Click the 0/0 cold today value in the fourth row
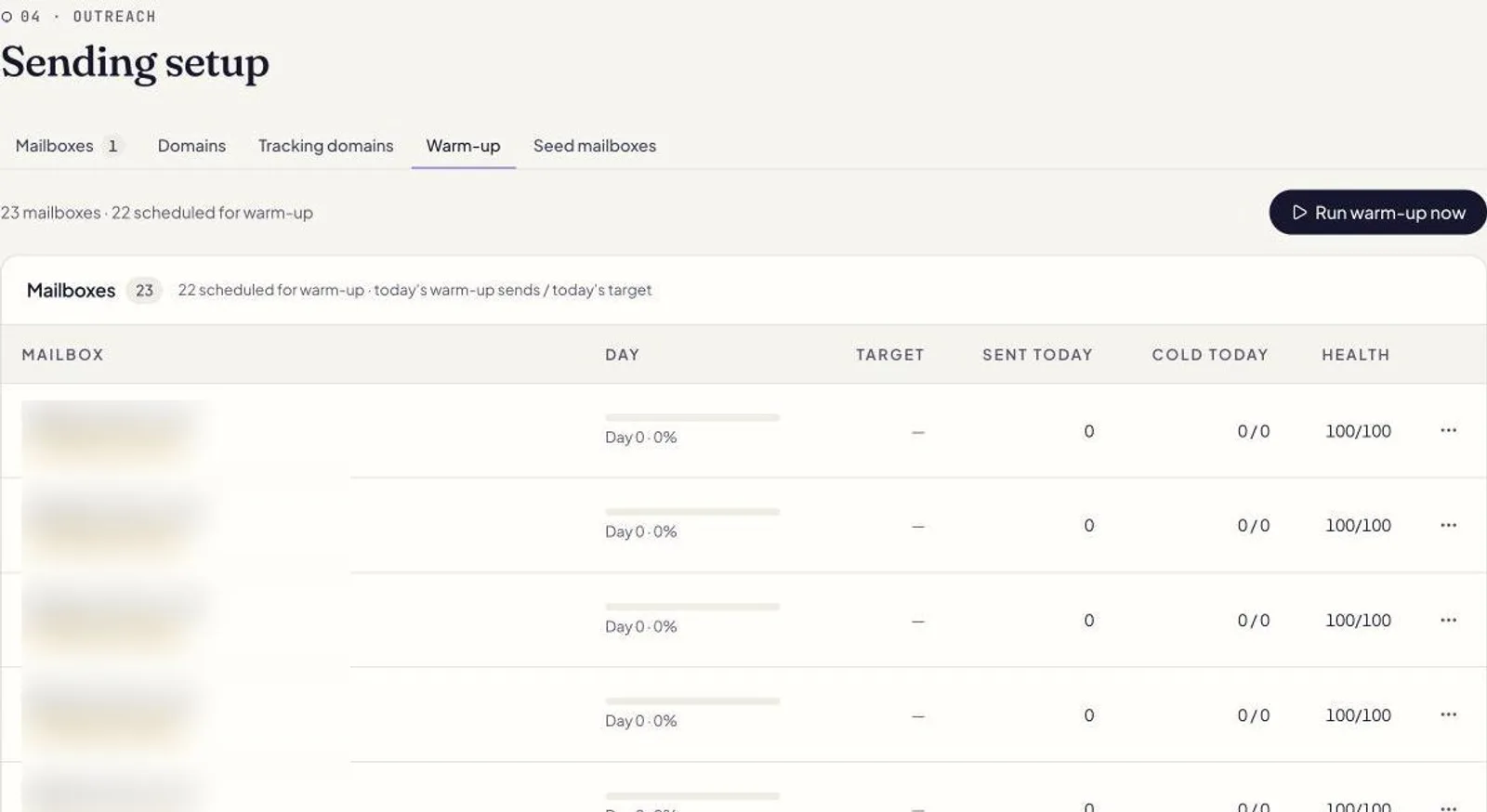The height and width of the screenshot is (812, 1487). pos(1253,715)
